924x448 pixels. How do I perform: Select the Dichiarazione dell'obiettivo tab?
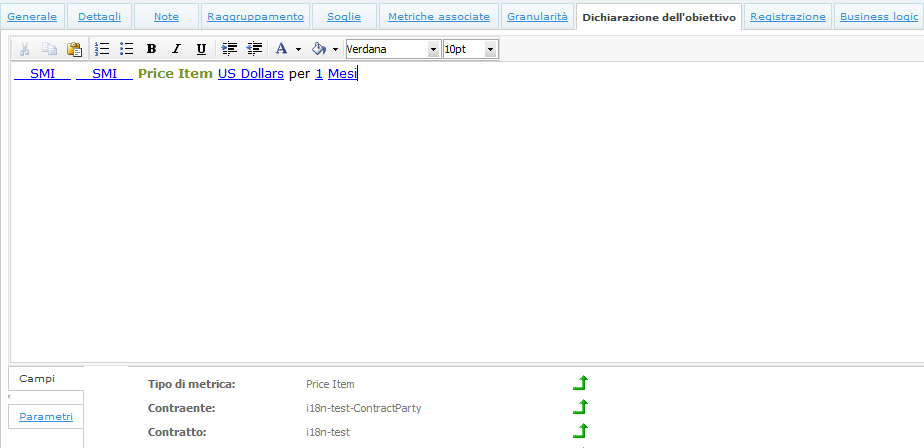[659, 17]
